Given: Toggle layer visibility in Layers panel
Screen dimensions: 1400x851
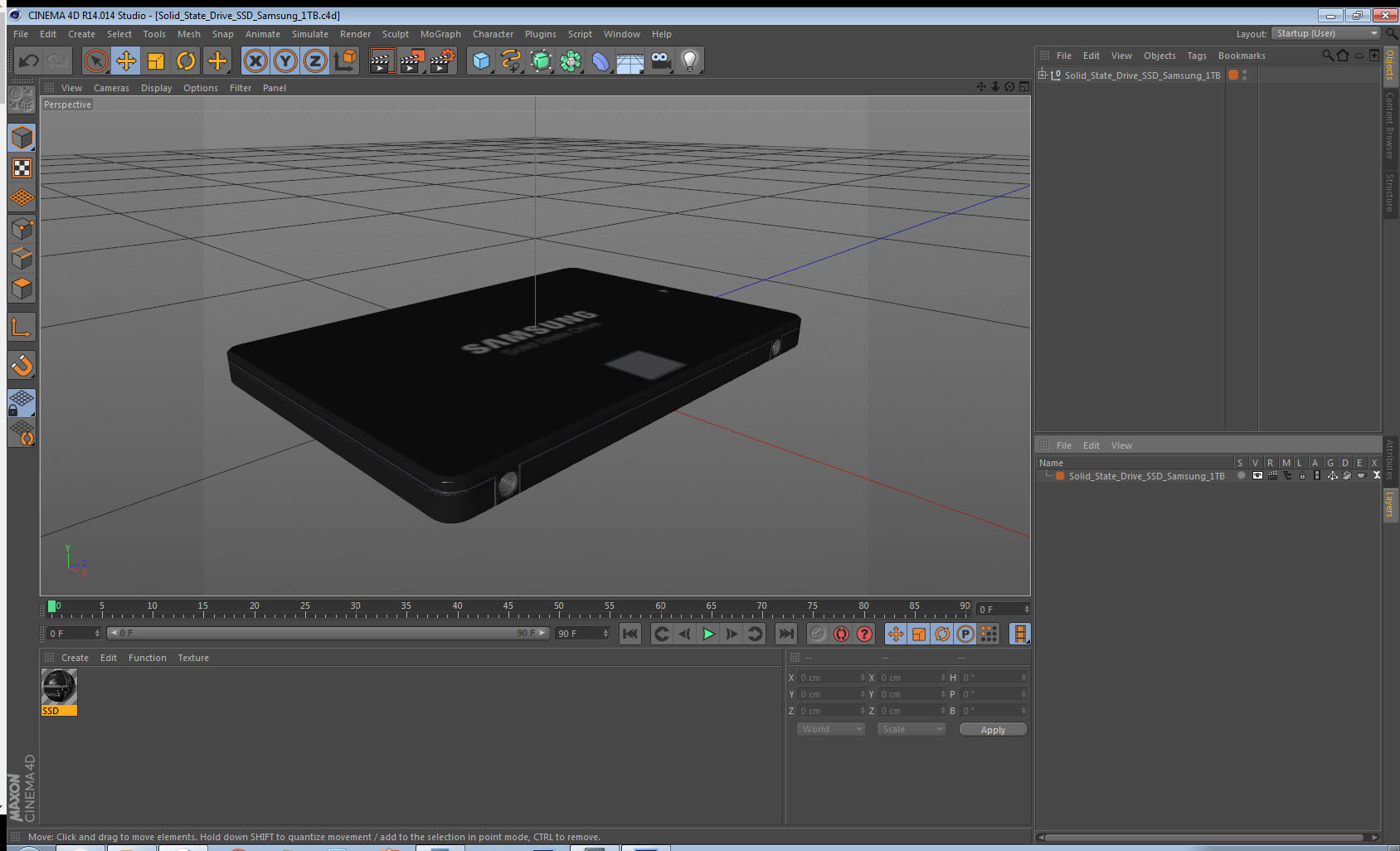Looking at the screenshot, I should click(1257, 476).
